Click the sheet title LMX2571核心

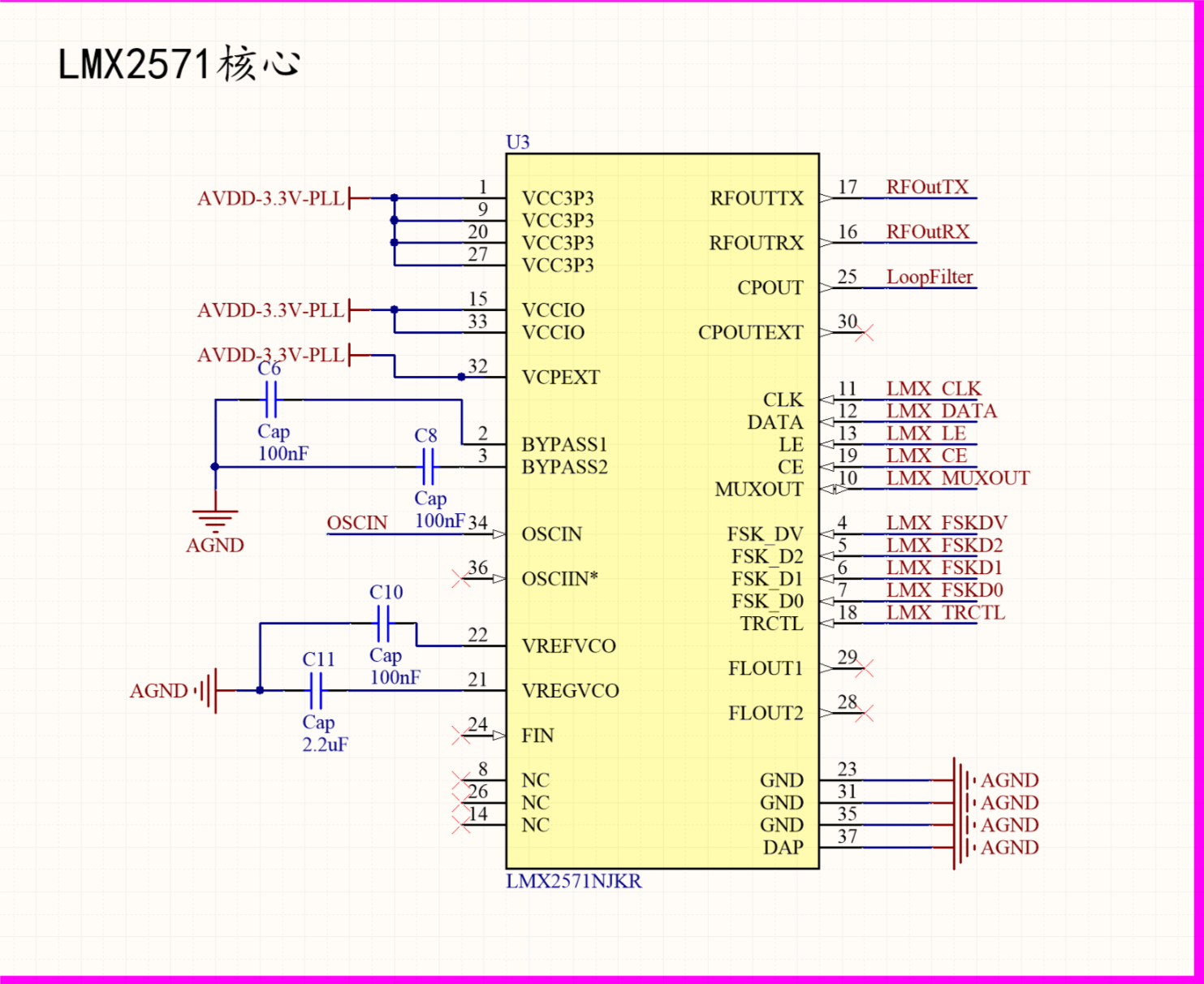coord(179,63)
